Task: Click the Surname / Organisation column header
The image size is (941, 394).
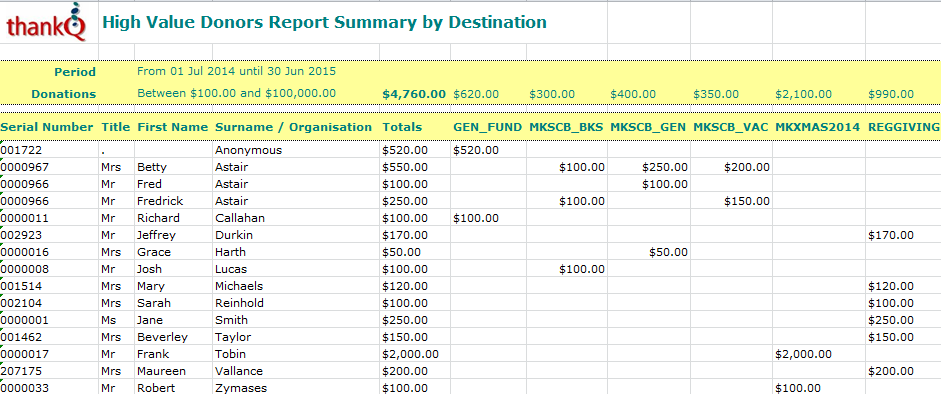Action: click(293, 127)
